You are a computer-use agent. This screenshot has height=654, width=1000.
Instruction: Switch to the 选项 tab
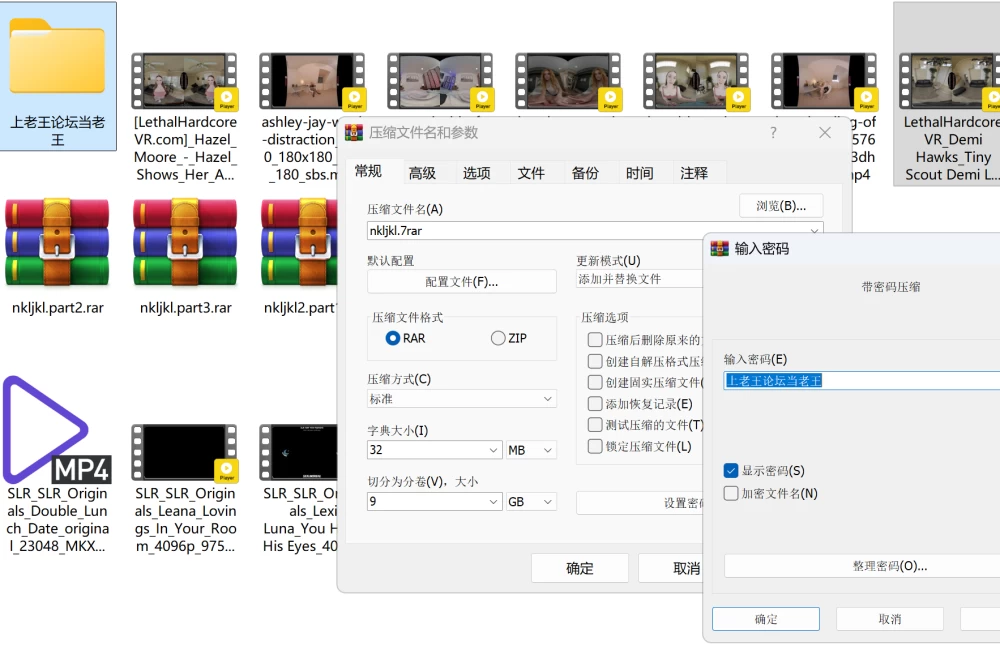[476, 173]
